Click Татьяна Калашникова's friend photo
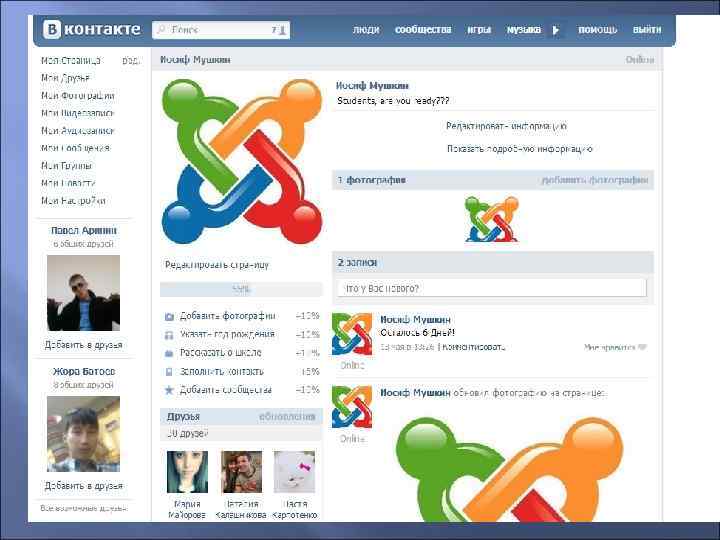Screen dimensions: 720x540 pyautogui.click(x=242, y=472)
